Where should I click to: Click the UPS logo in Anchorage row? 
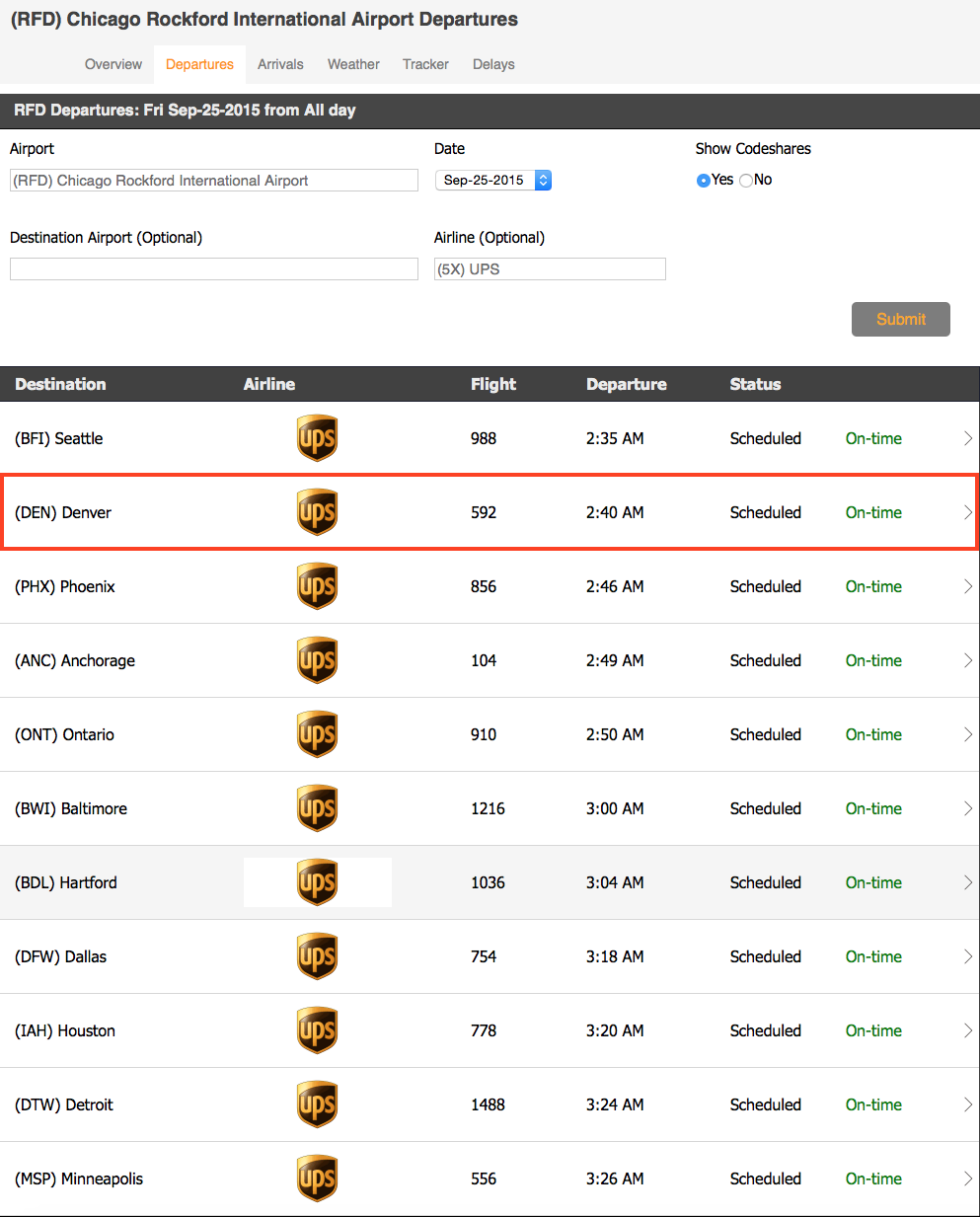coord(317,660)
